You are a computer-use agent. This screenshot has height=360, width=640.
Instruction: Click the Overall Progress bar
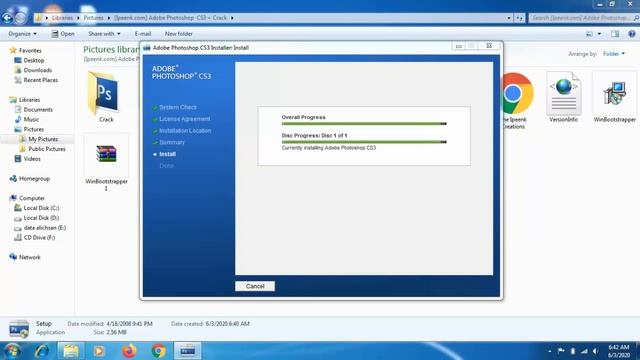pos(364,124)
